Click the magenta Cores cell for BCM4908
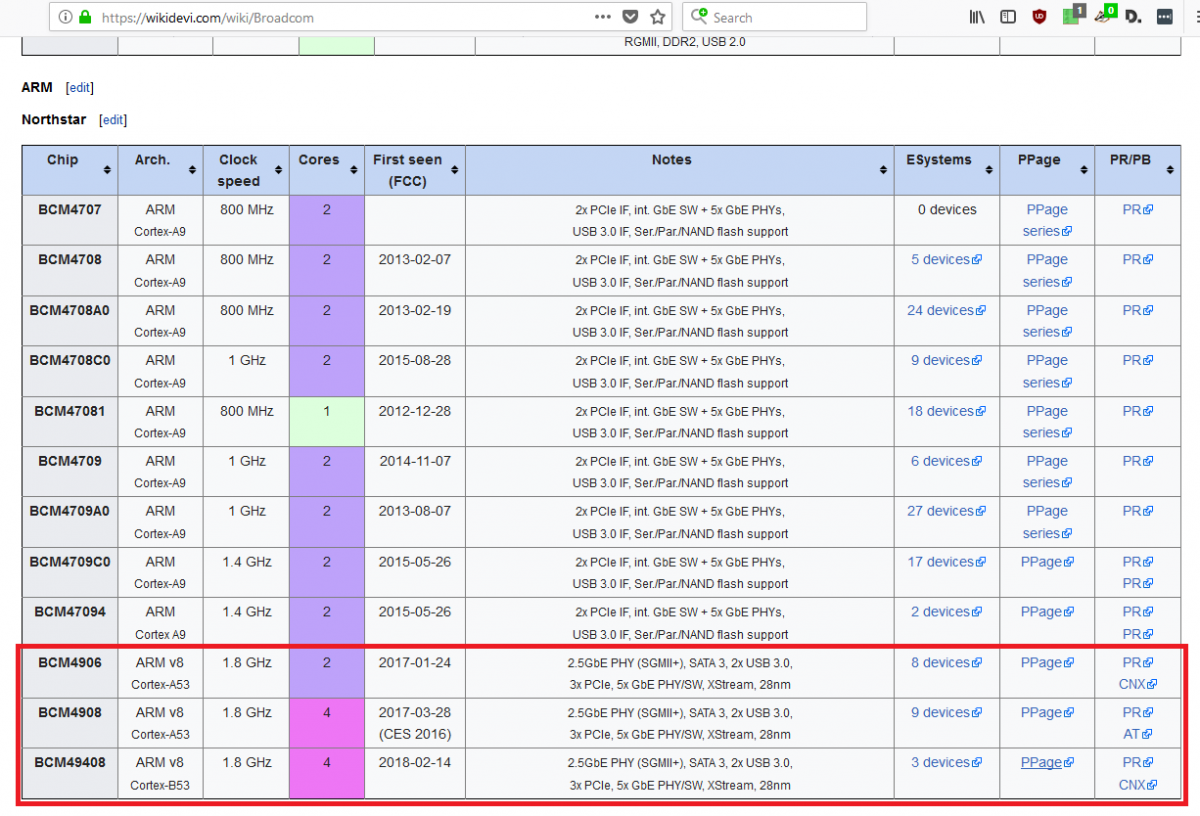Image resolution: width=1200 pixels, height=816 pixels. click(327, 723)
